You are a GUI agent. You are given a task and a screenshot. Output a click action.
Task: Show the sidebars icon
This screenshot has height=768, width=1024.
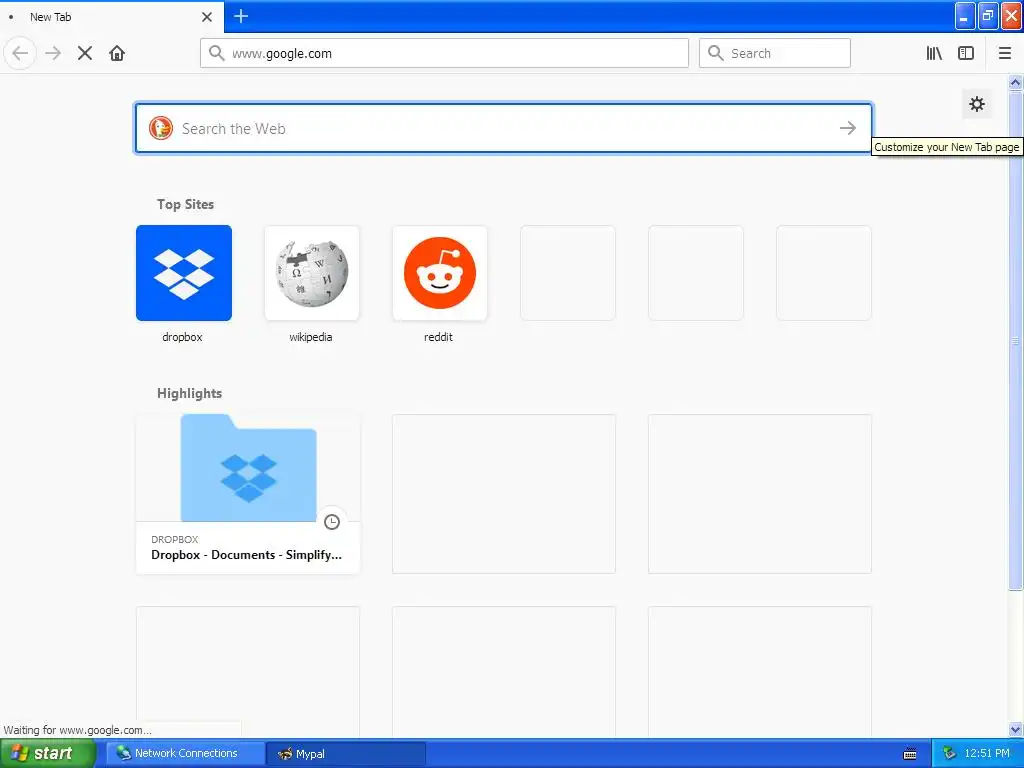click(x=966, y=53)
